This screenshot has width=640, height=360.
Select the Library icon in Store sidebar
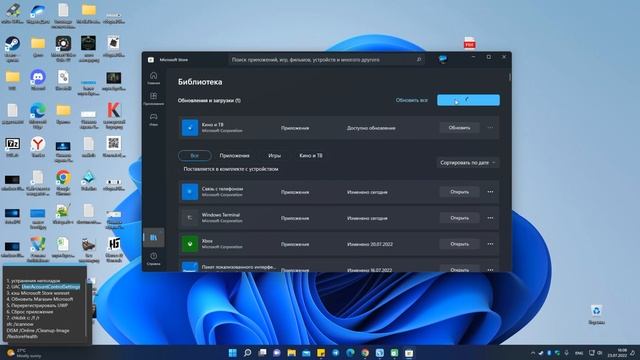coord(153,237)
